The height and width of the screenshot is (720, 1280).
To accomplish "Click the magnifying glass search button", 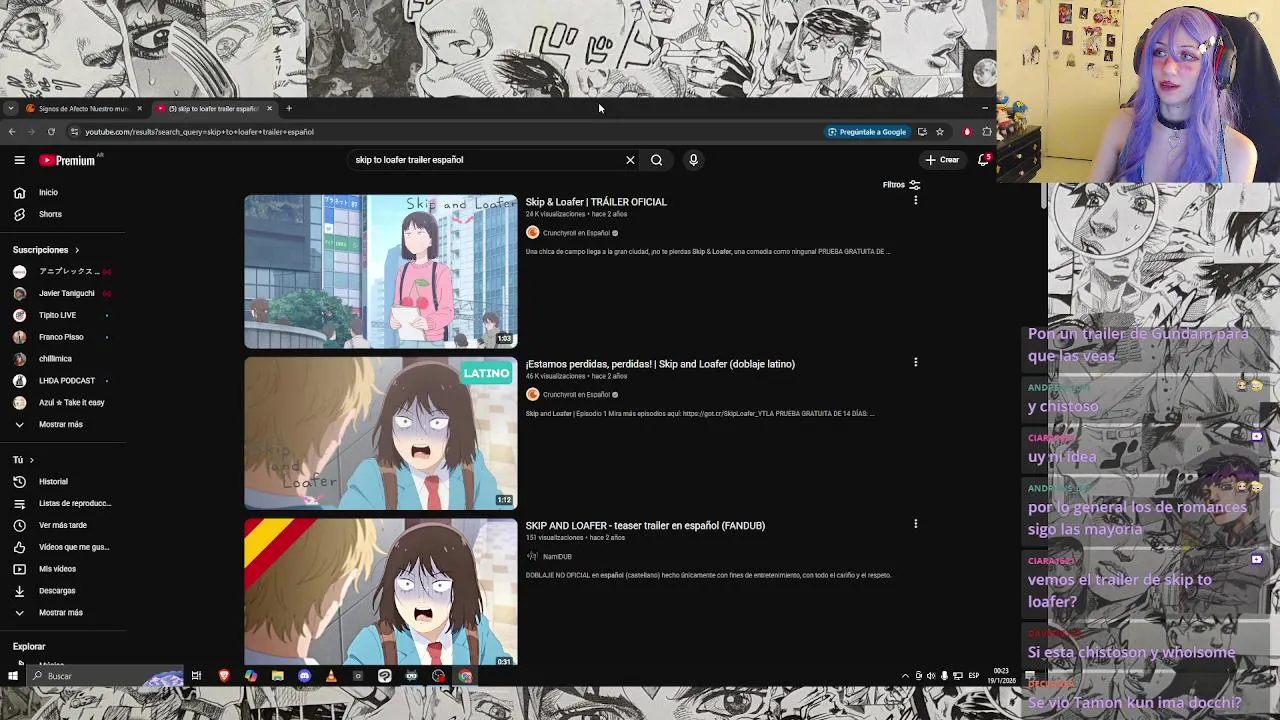I will (x=656, y=160).
